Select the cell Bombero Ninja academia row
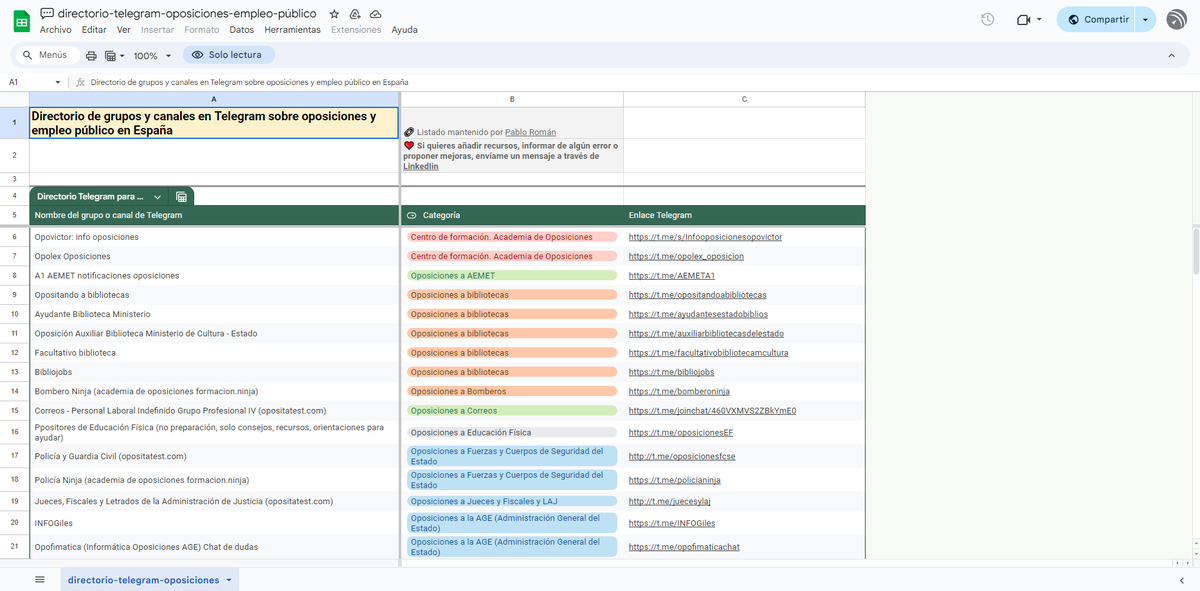This screenshot has height=591, width=1200. click(x=214, y=391)
